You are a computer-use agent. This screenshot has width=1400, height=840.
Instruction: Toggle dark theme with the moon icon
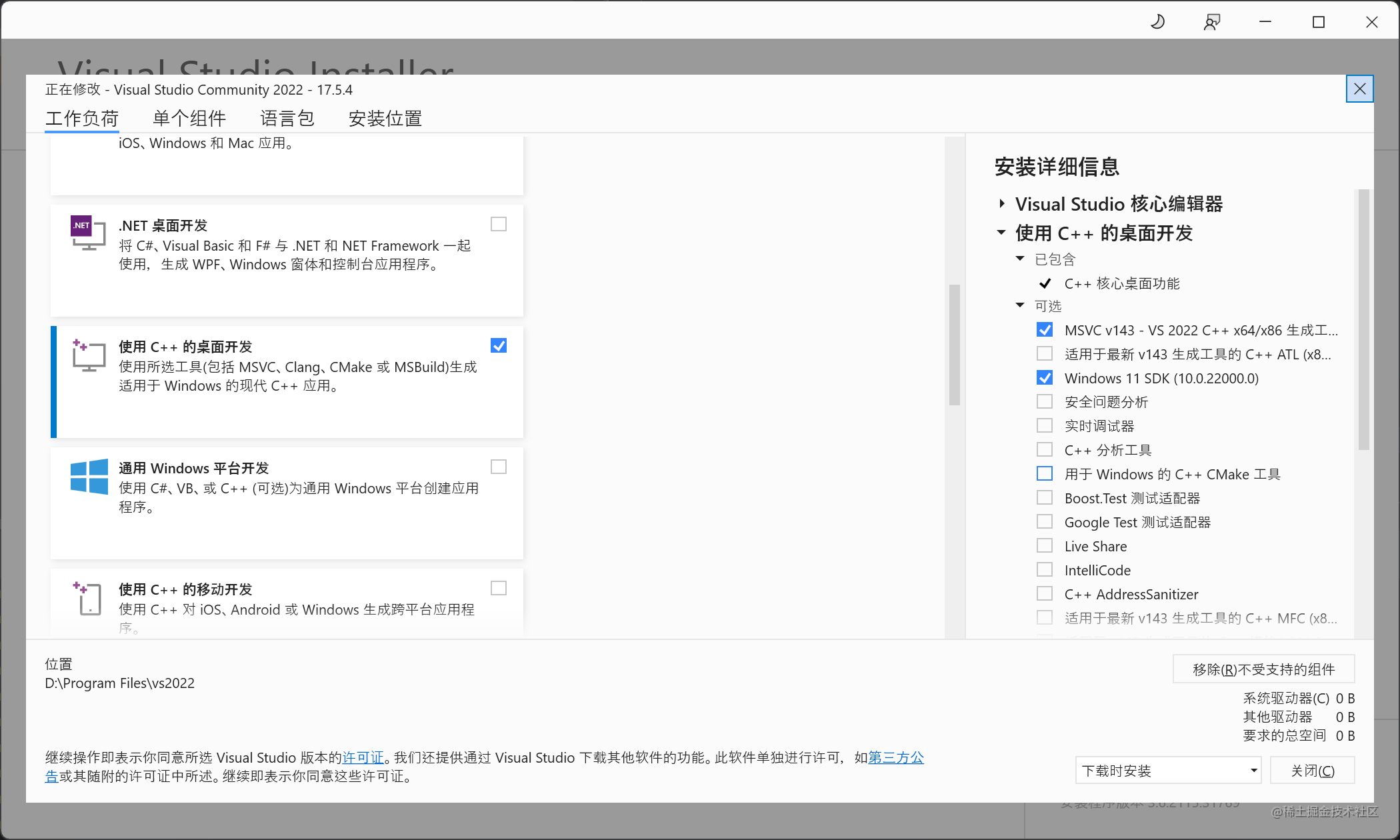pos(1157,21)
